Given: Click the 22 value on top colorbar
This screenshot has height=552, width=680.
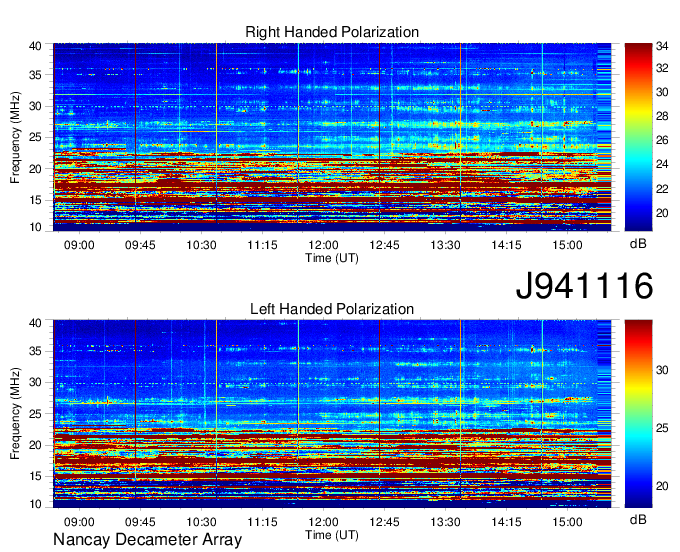Looking at the screenshot, I should (x=662, y=189).
